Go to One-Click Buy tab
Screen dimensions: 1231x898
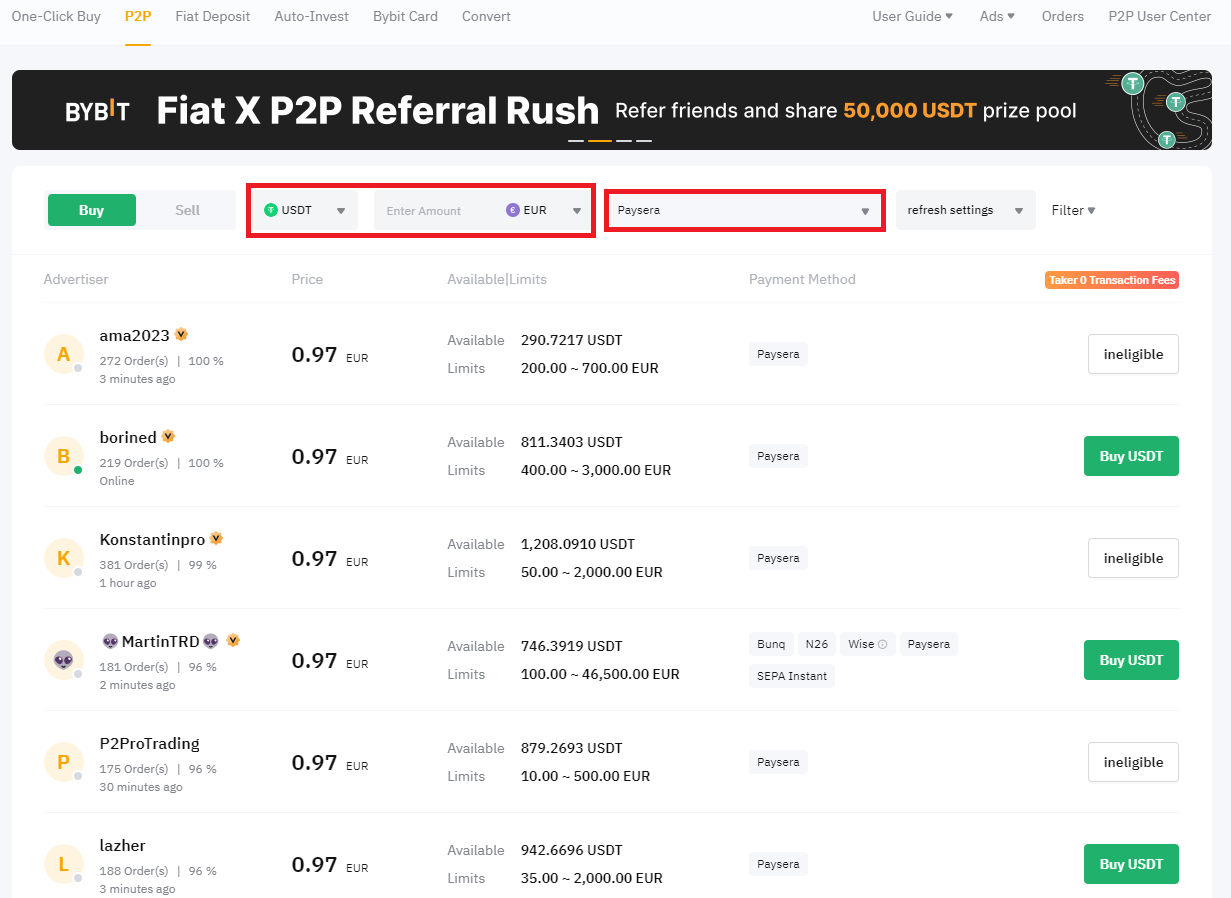click(56, 16)
